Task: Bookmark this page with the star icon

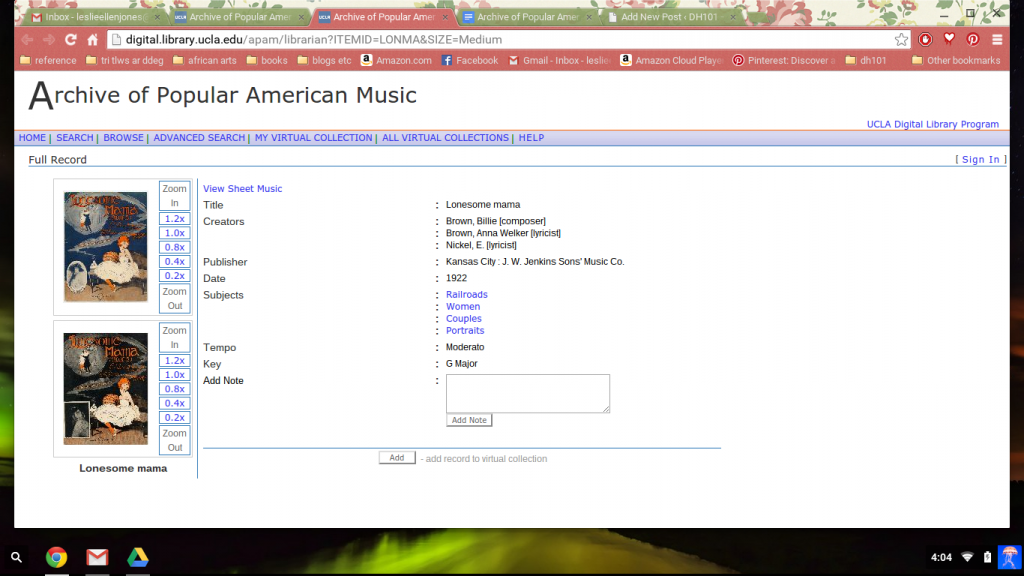Action: 902,39
